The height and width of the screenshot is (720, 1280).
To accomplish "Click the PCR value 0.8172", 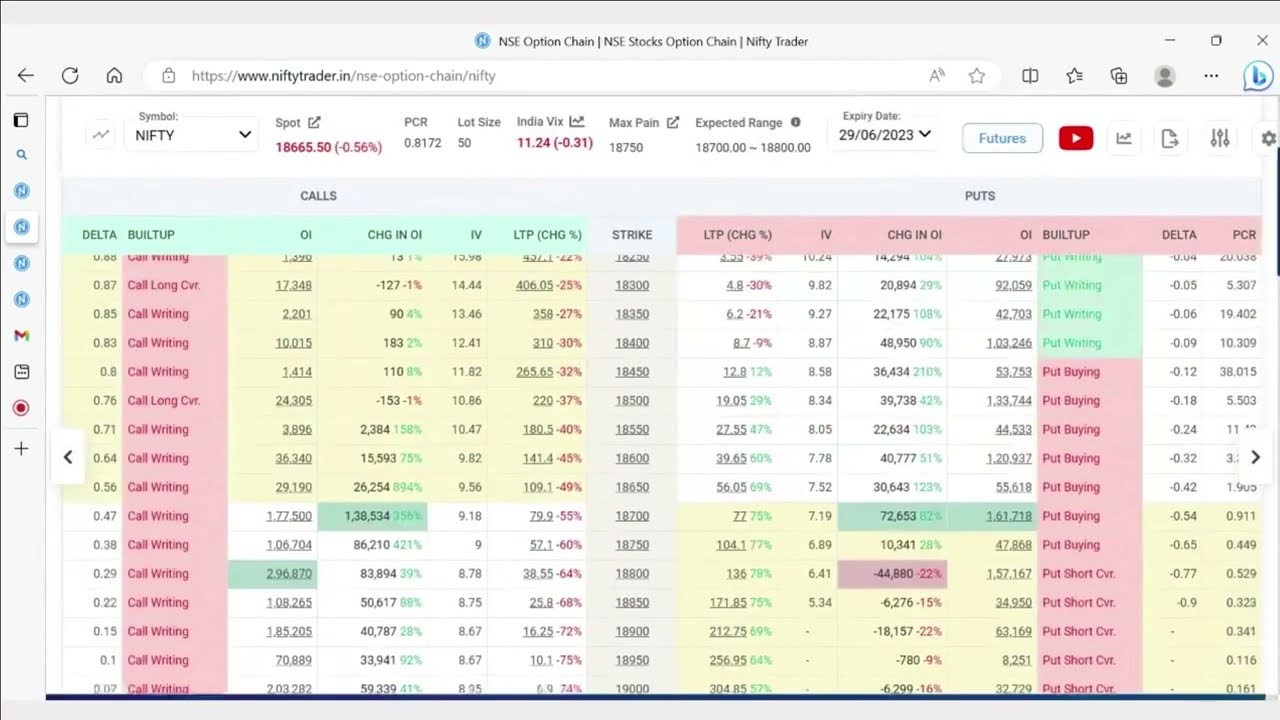I will pyautogui.click(x=422, y=144).
